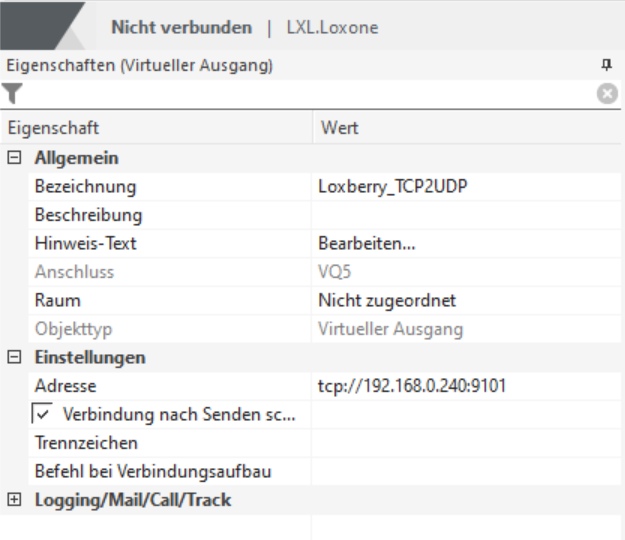Collapse the Allgemein section
625x540 pixels.
click(14, 158)
